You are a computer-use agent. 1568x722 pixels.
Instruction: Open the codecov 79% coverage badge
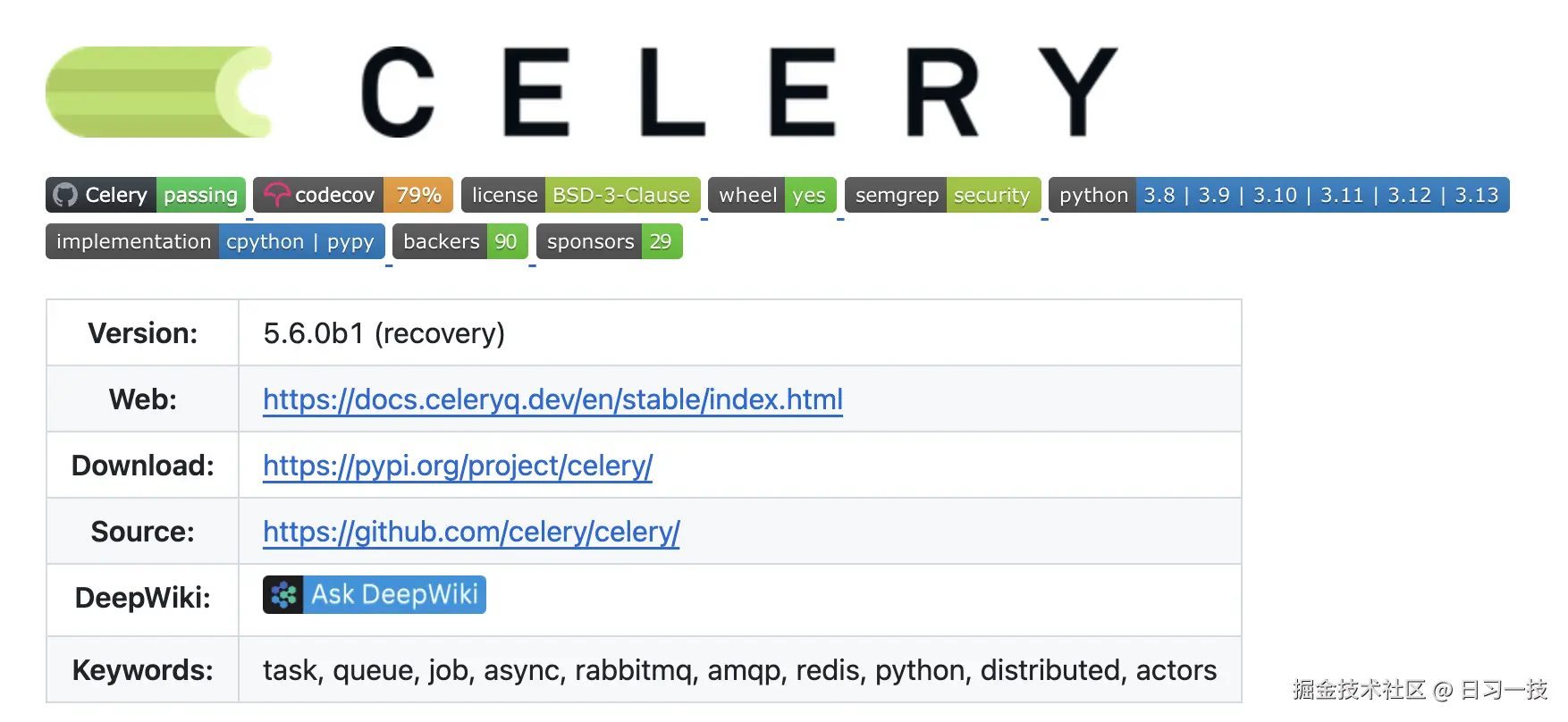tap(353, 195)
